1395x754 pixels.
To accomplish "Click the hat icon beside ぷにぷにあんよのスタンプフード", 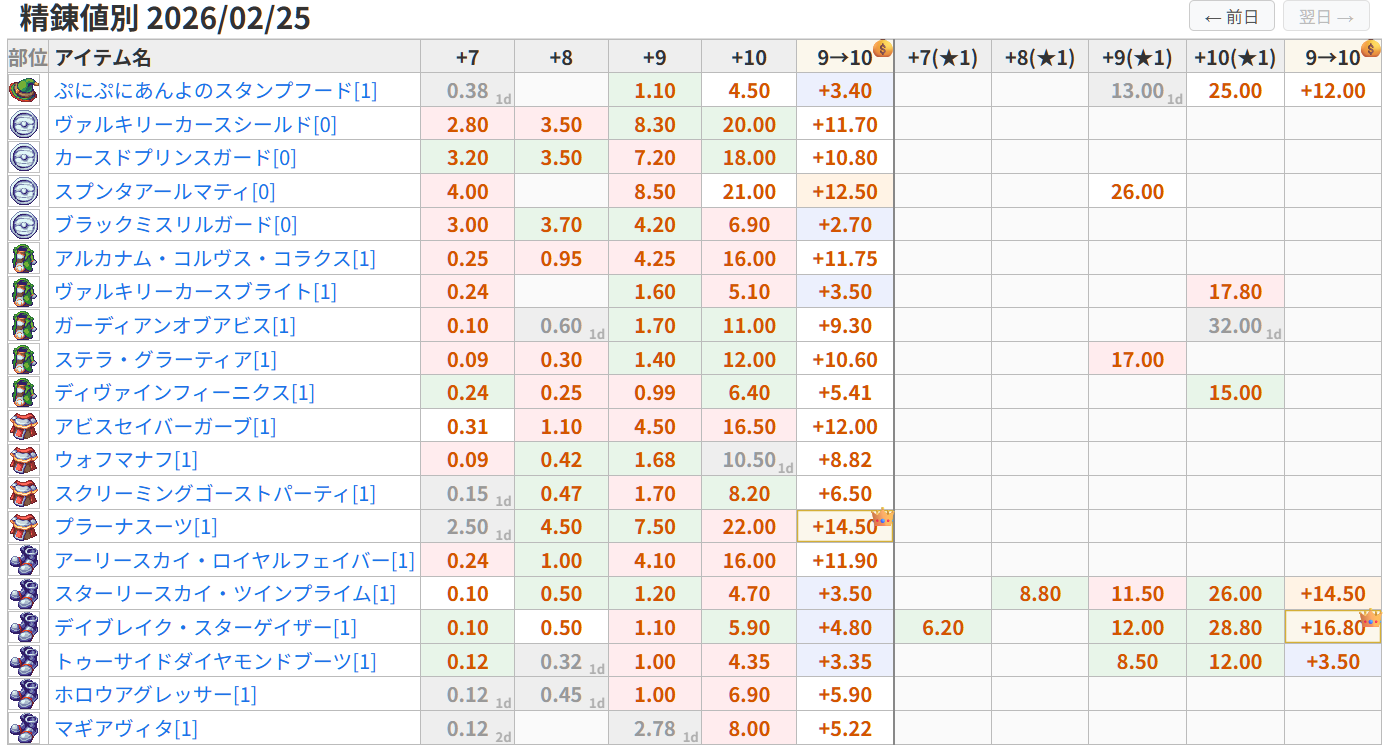I will (22, 91).
